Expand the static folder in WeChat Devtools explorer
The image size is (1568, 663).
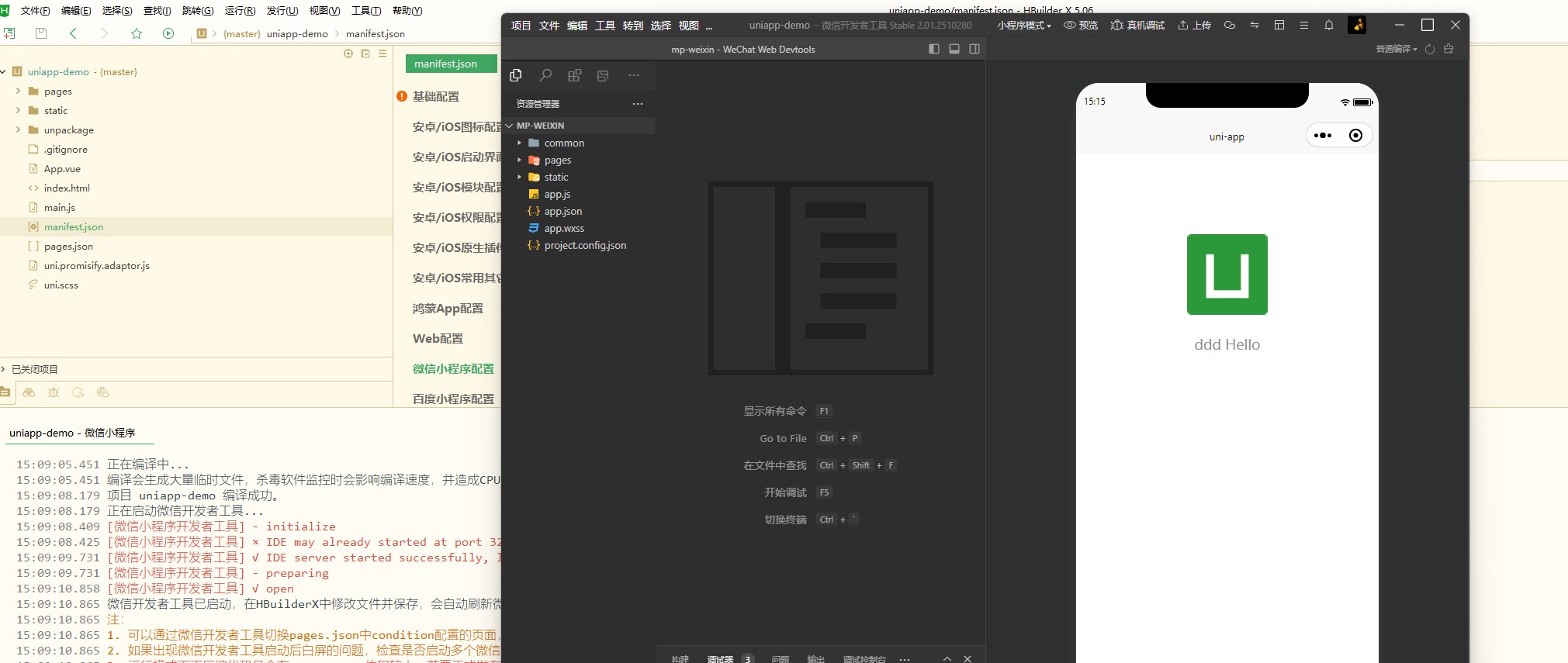tap(520, 177)
